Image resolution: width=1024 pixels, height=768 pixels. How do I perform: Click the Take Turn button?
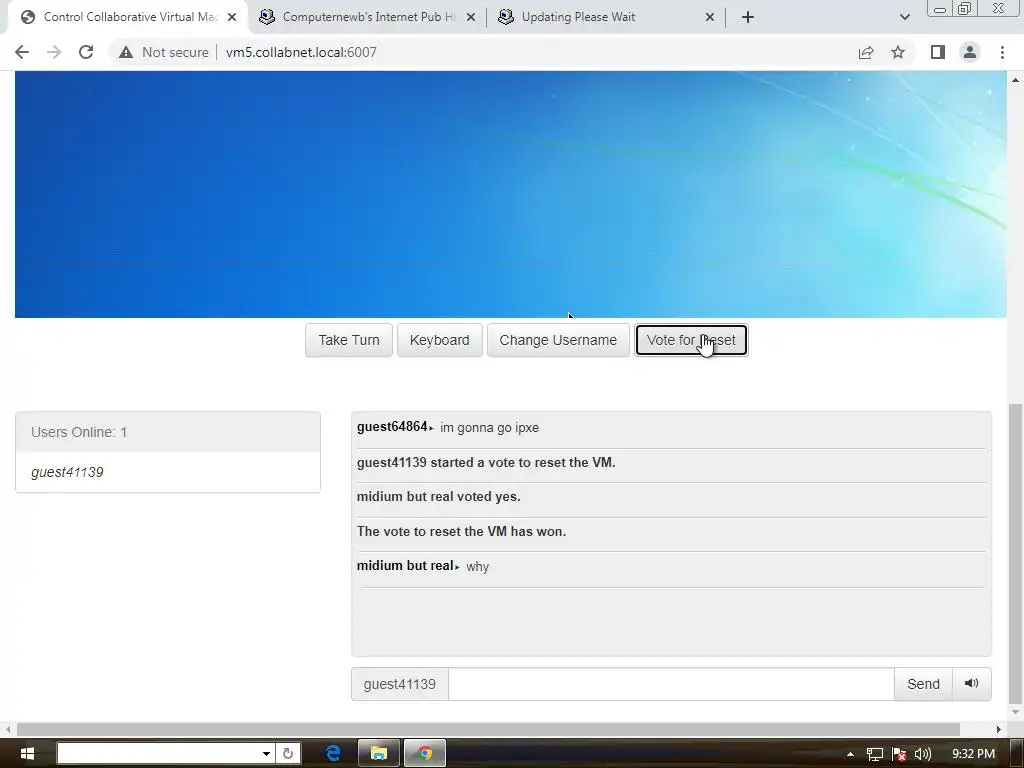click(x=349, y=340)
